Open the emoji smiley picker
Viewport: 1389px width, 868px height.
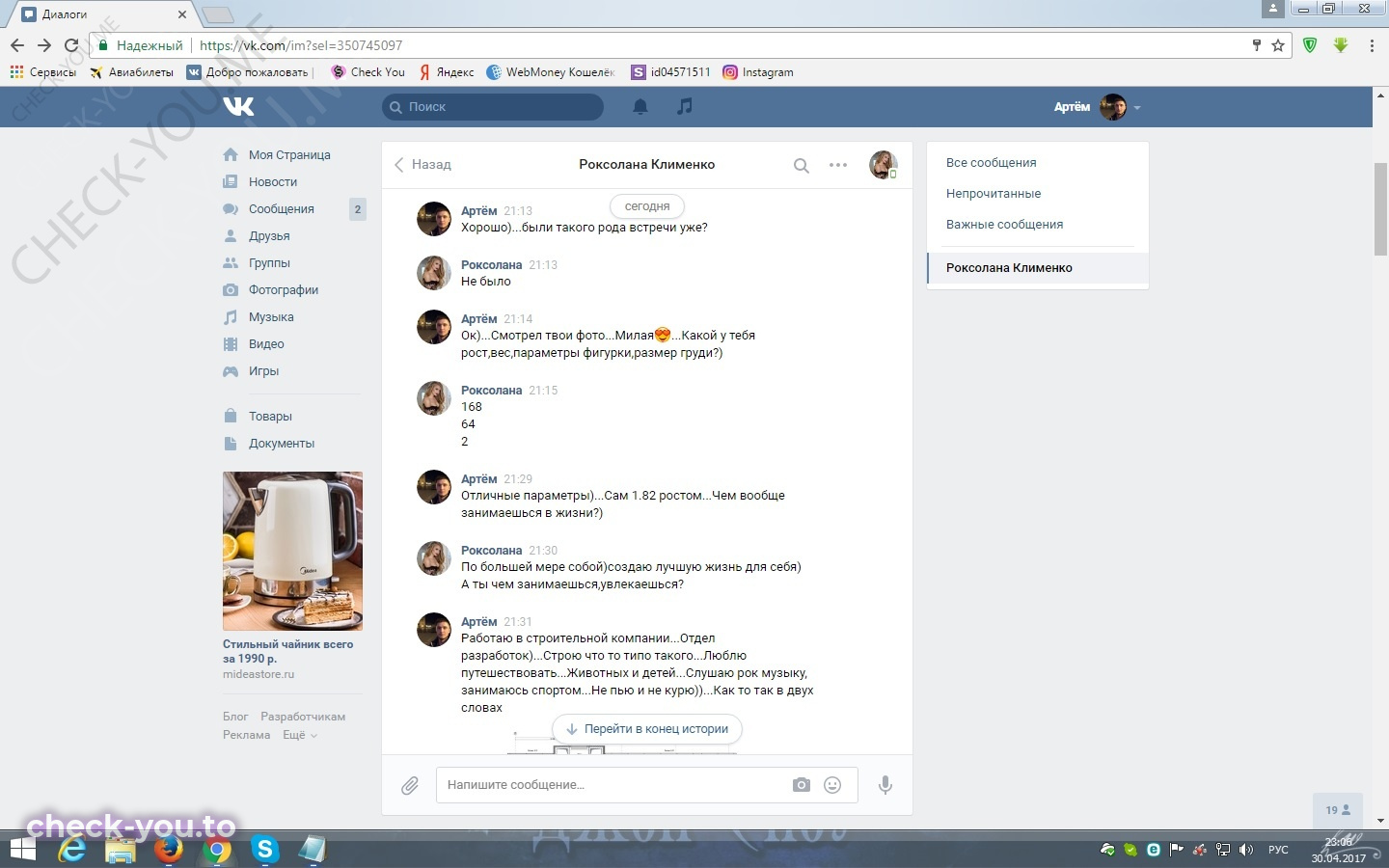pyautogui.click(x=832, y=785)
